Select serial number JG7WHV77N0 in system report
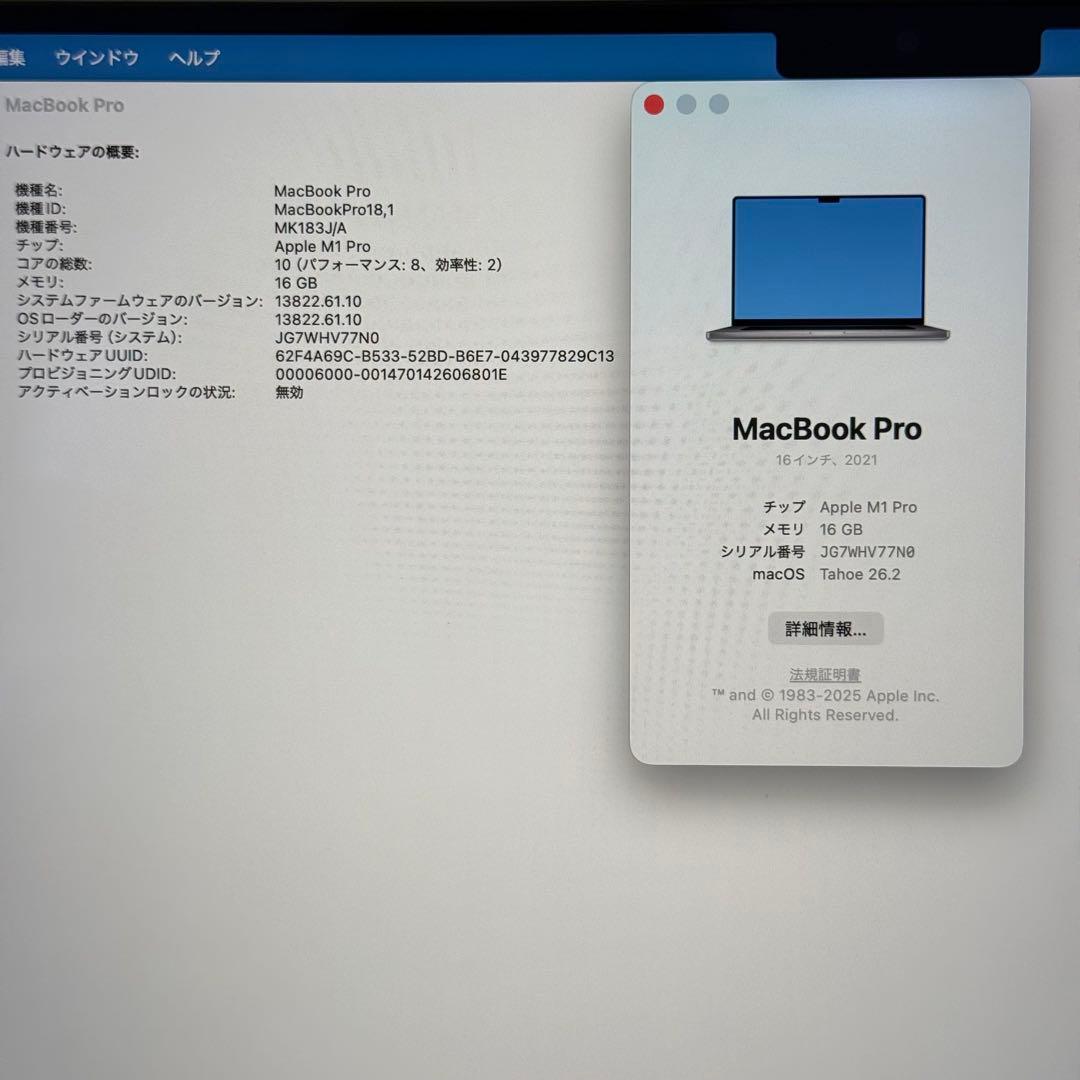1080x1080 pixels. pyautogui.click(x=326, y=338)
